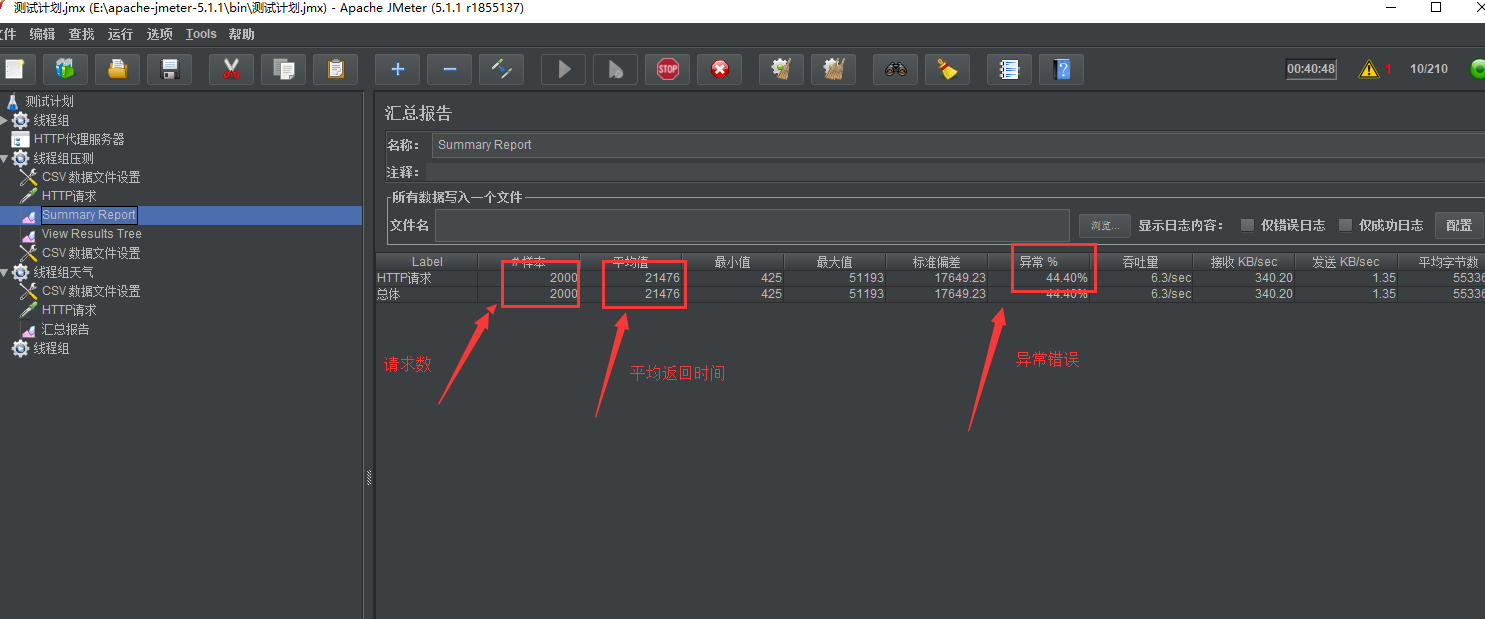Select the HTTP请求 row label cell in the table
The height and width of the screenshot is (619, 1485).
[x=427, y=278]
